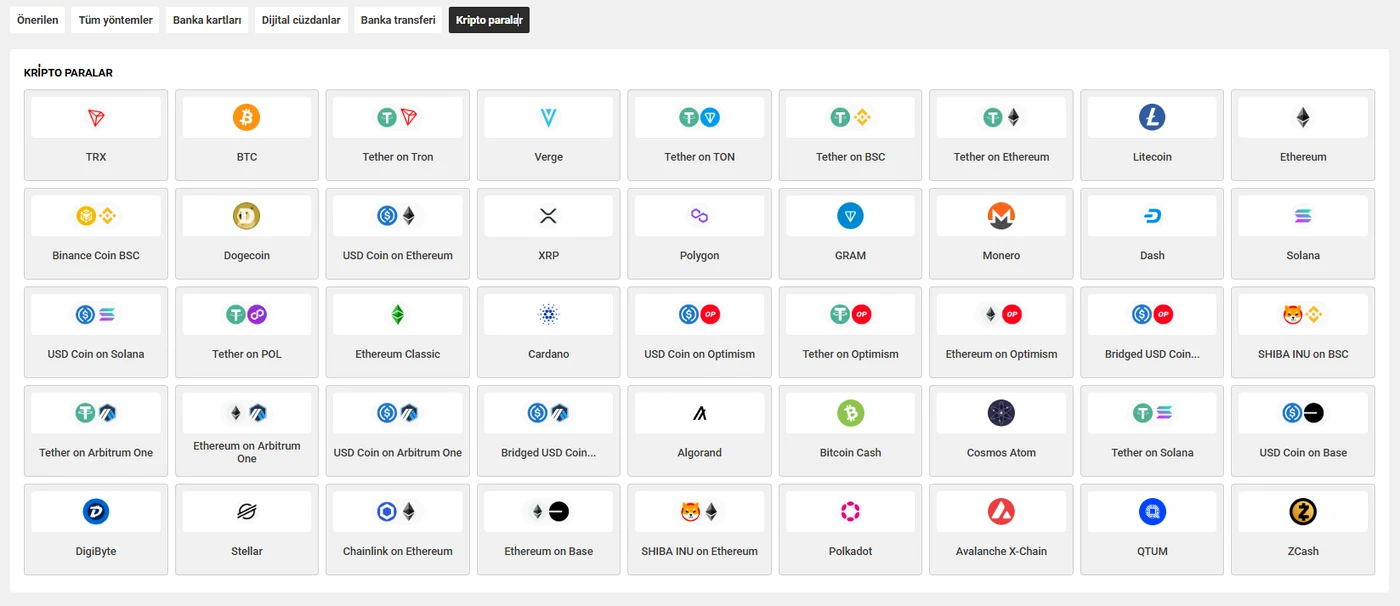
Task: Choose the Dash icon
Action: 1152,216
